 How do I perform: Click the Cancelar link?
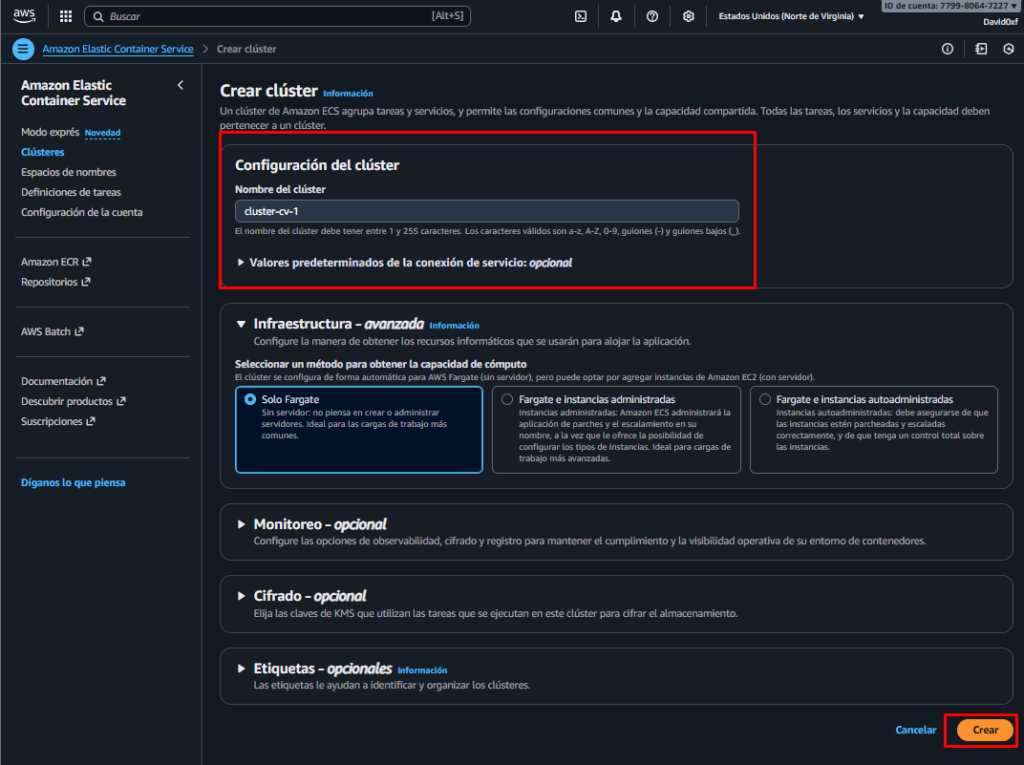915,730
